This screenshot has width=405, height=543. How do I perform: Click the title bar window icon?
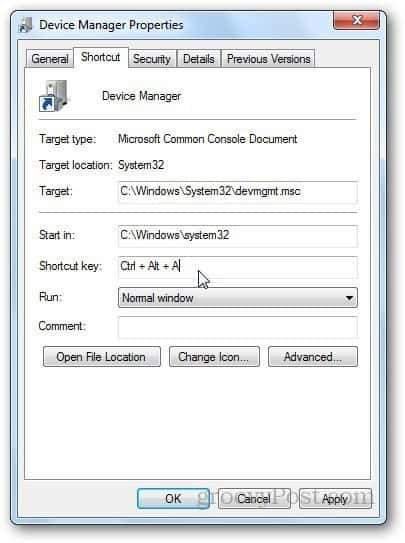(25, 25)
